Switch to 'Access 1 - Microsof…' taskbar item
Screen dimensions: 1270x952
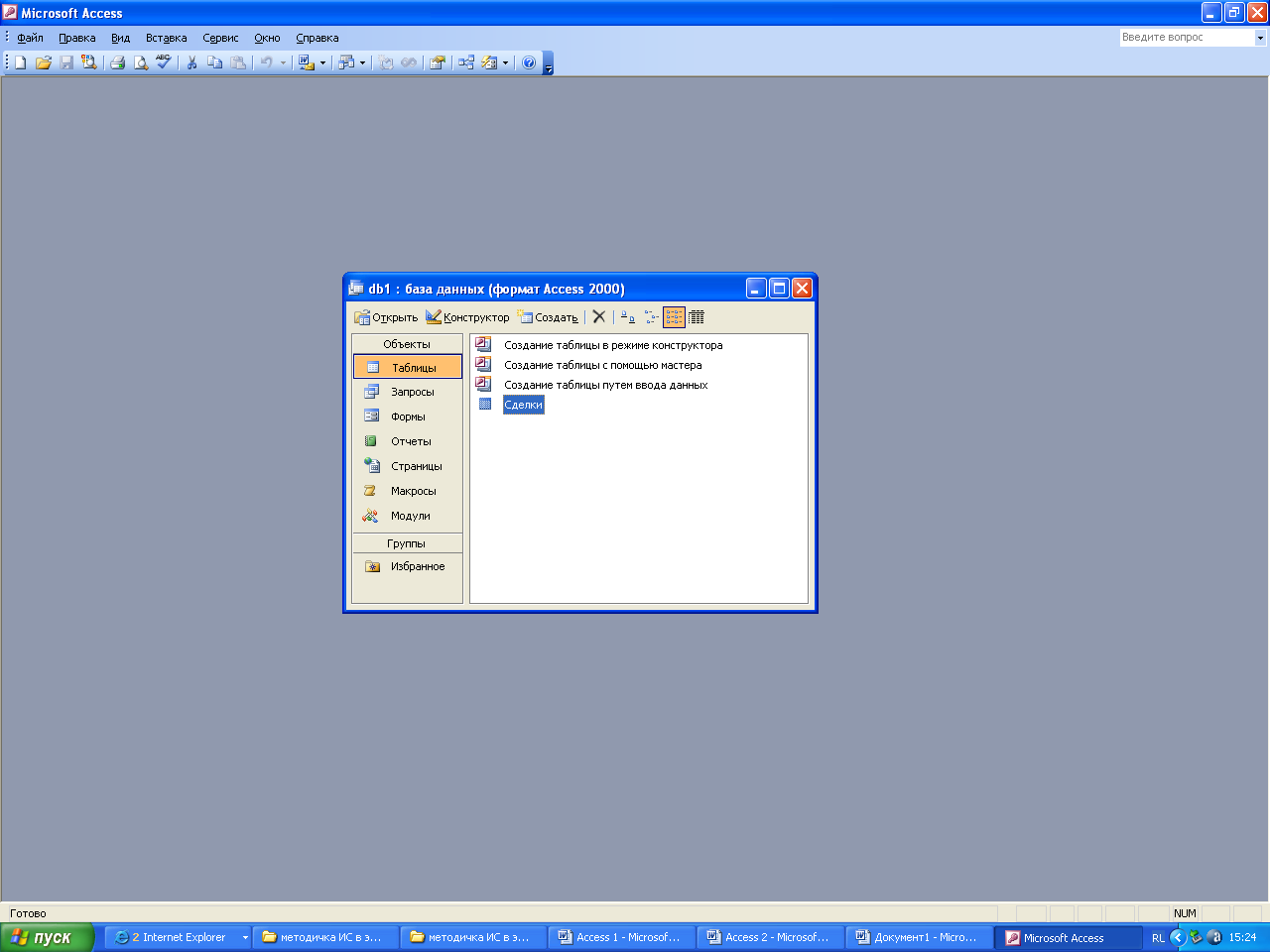[x=621, y=937]
